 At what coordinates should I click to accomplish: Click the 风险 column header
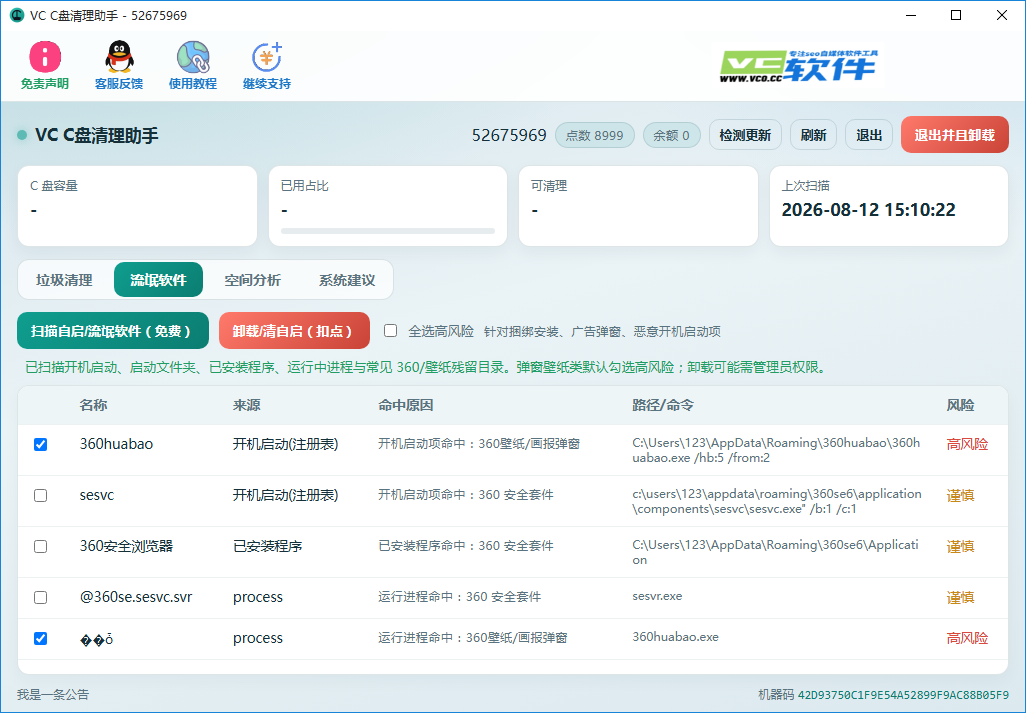[x=960, y=406]
